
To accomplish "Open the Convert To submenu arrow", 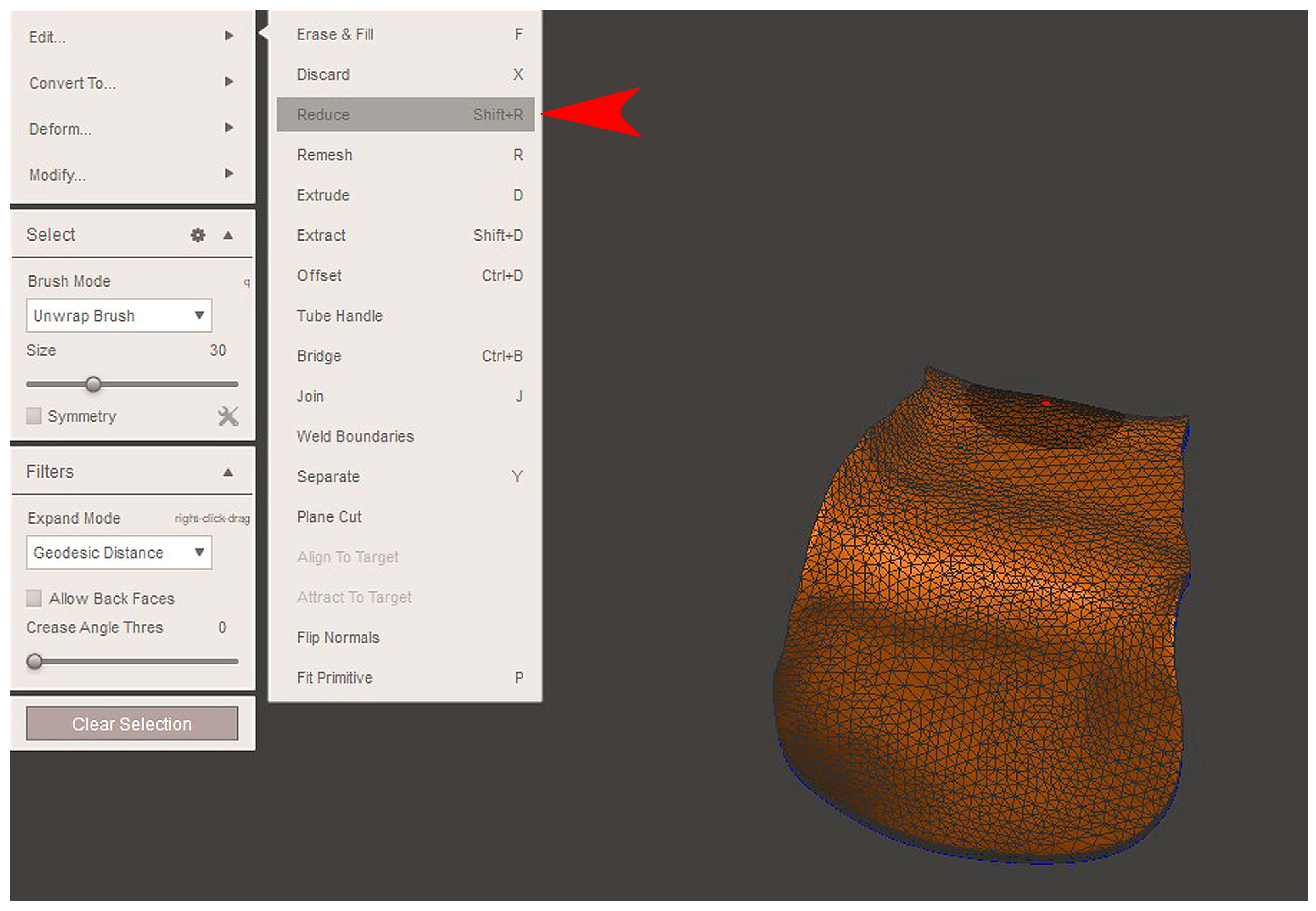I will point(229,82).
